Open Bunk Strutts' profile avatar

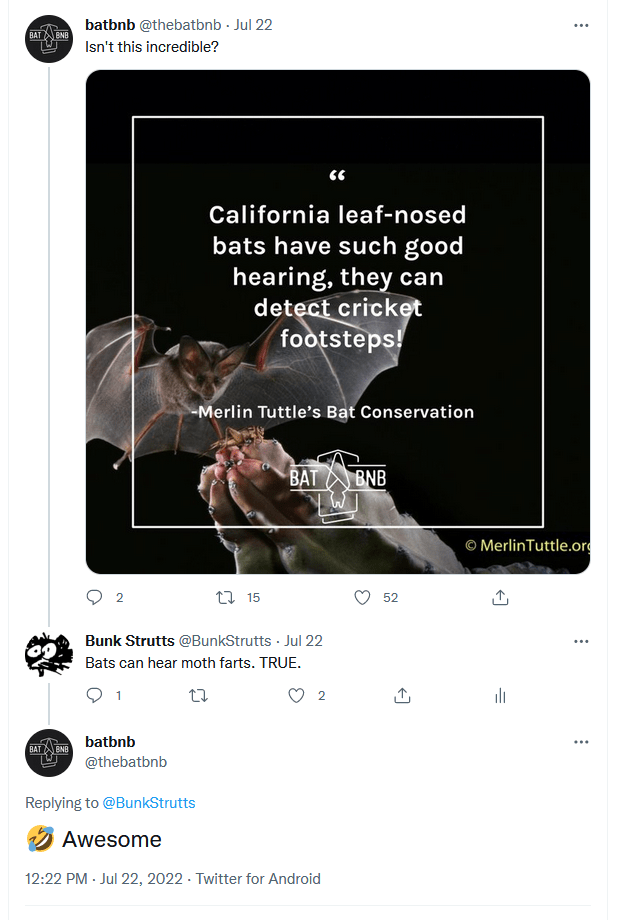49,655
